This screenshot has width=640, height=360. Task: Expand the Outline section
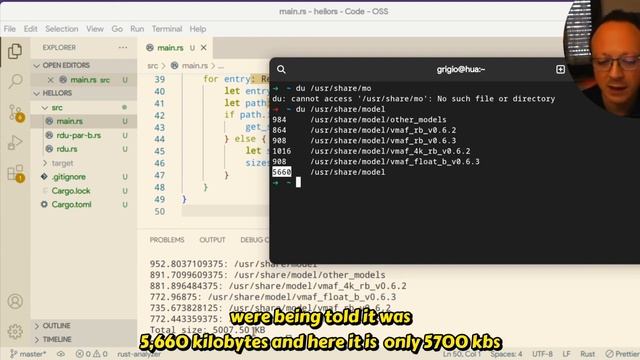(37, 326)
